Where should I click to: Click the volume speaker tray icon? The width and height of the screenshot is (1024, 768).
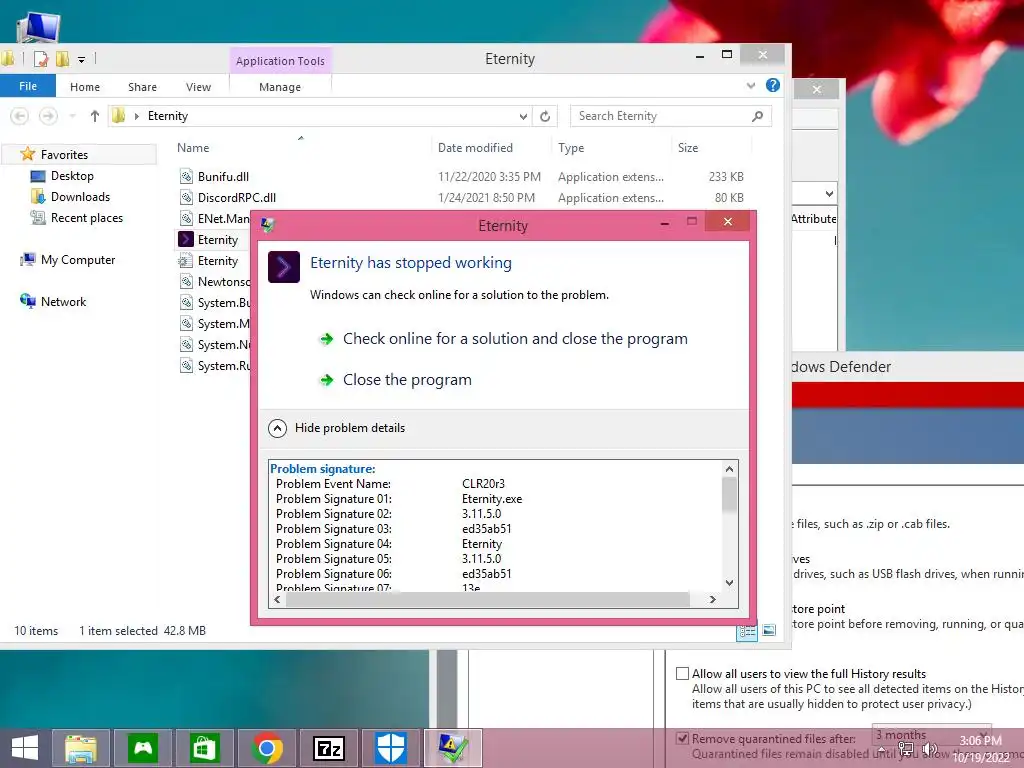click(x=930, y=750)
